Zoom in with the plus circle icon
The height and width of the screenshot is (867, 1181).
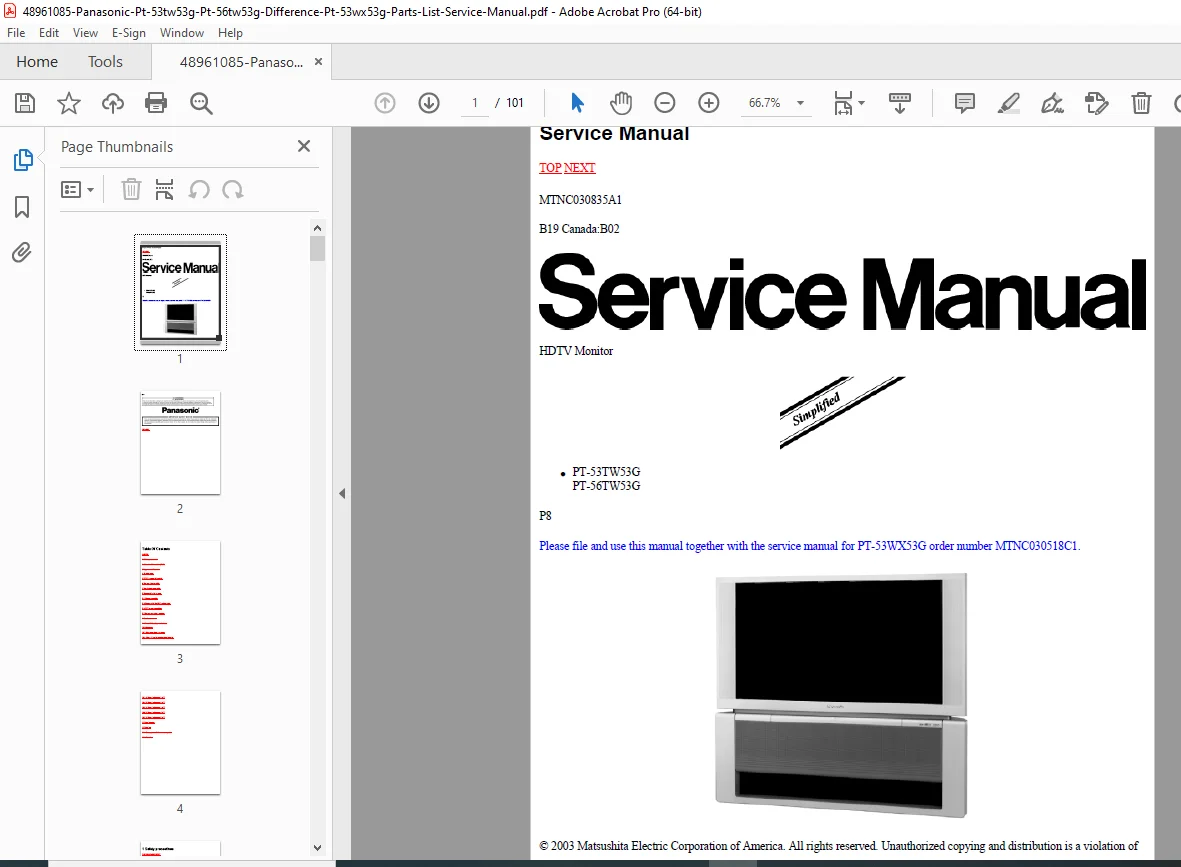tap(709, 103)
